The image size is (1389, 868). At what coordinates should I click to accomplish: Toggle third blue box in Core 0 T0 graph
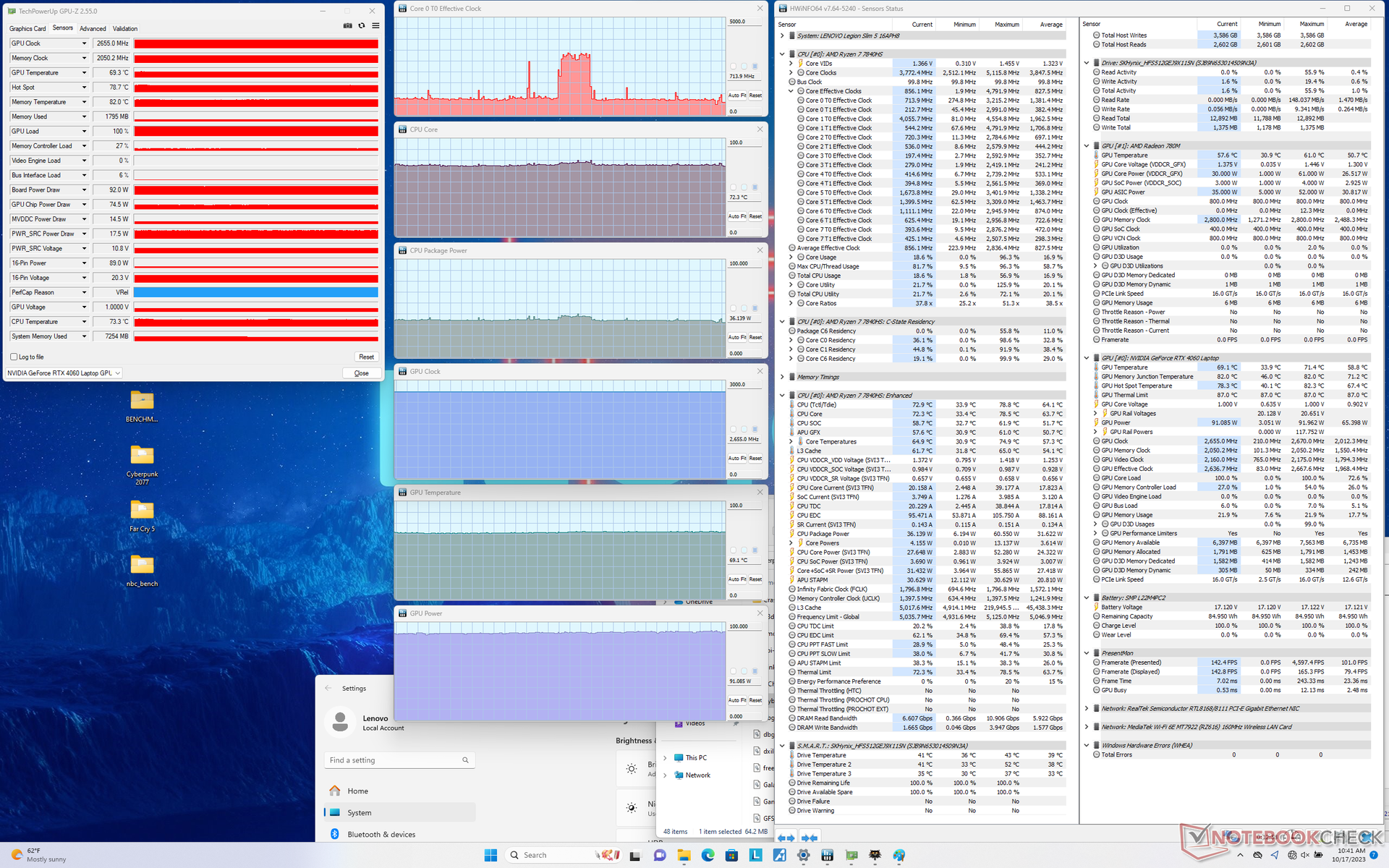(755, 67)
